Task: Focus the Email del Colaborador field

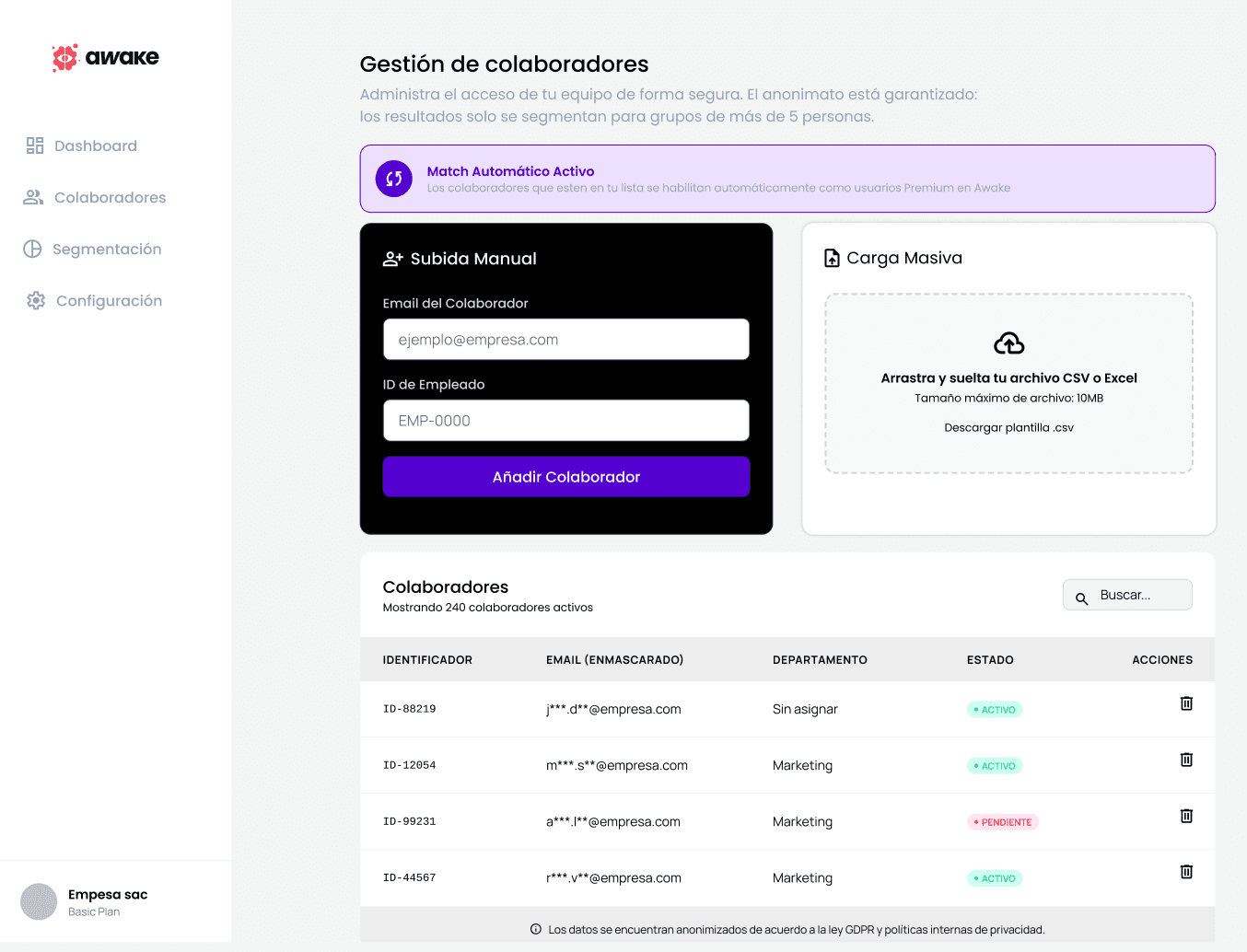Action: [x=566, y=339]
